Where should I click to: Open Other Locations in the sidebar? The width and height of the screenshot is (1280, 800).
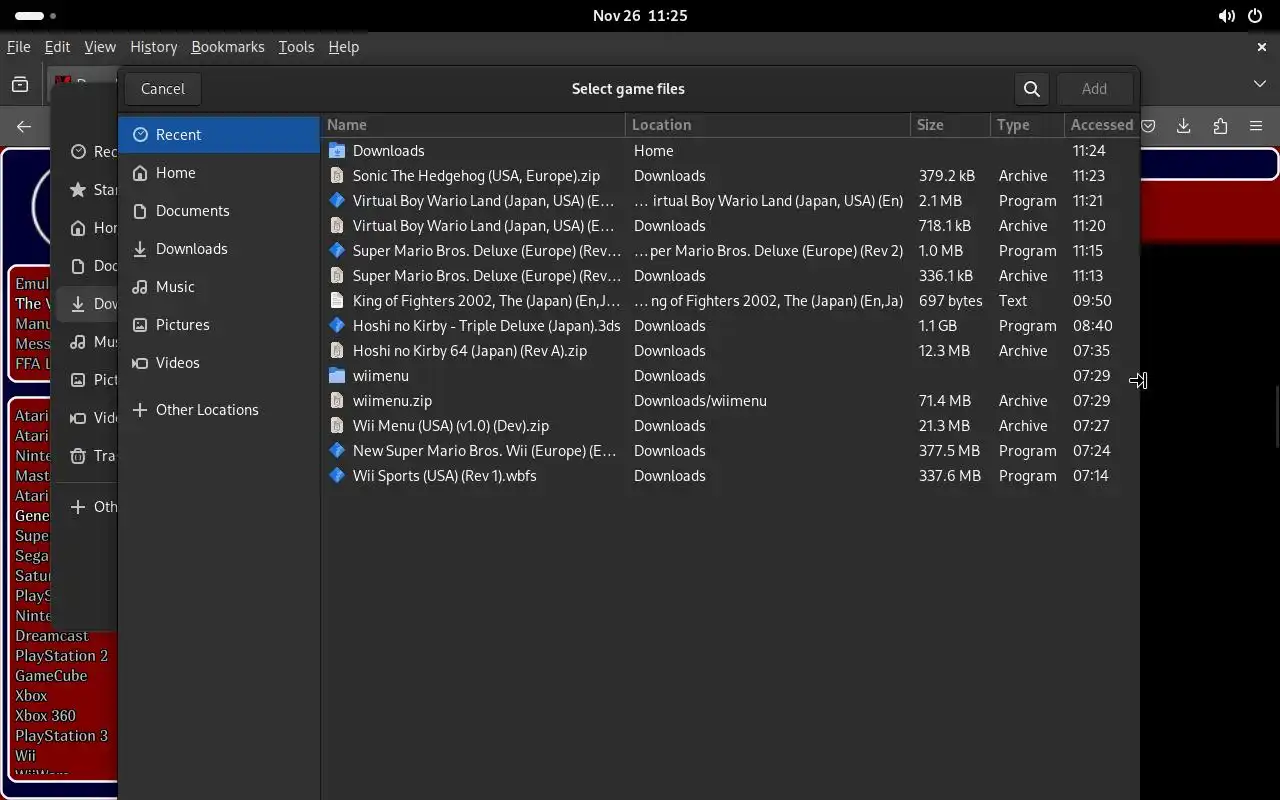219,409
